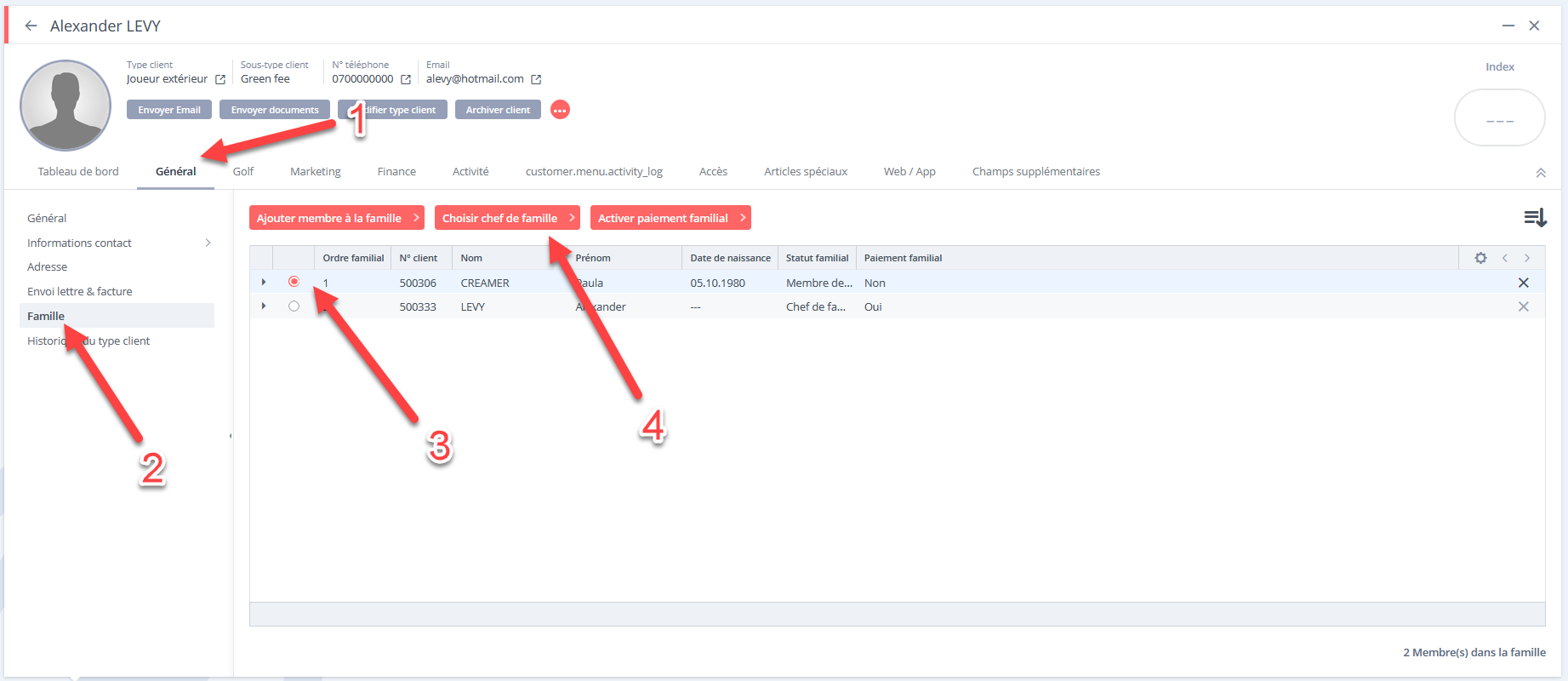Expand Informations contact submenu
This screenshot has height=681, width=1568.
208,243
